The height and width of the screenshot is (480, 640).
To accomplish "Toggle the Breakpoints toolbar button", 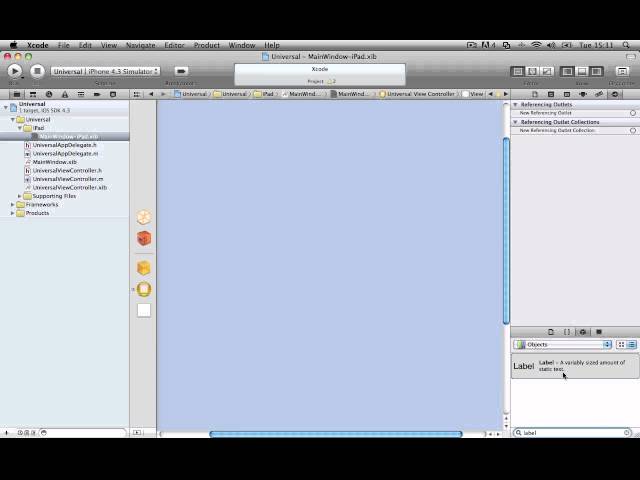I will 181,71.
